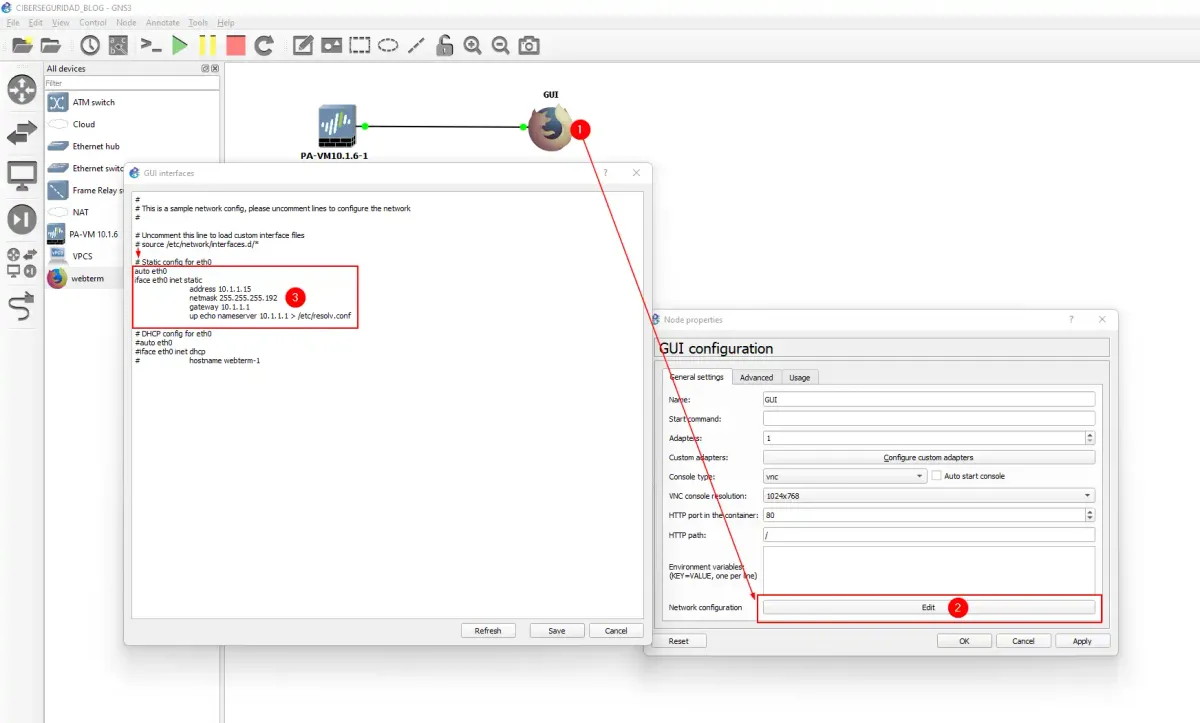Click the lock items padlock icon
This screenshot has height=723, width=1200.
[444, 45]
